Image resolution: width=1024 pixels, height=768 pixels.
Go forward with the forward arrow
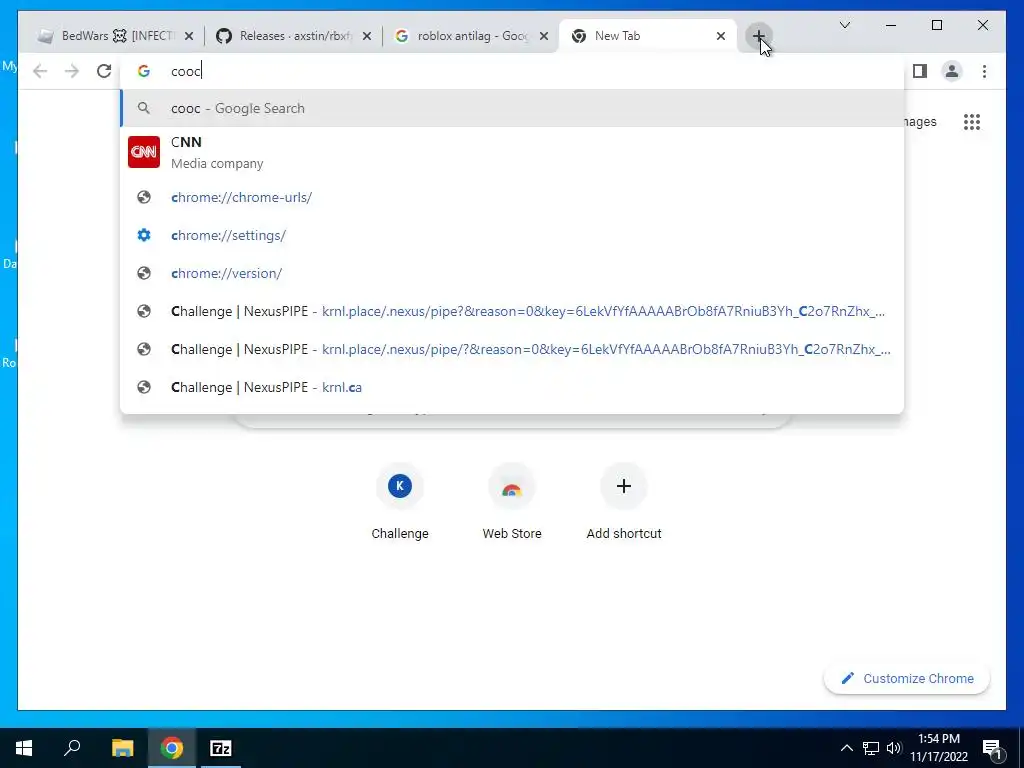tap(72, 71)
